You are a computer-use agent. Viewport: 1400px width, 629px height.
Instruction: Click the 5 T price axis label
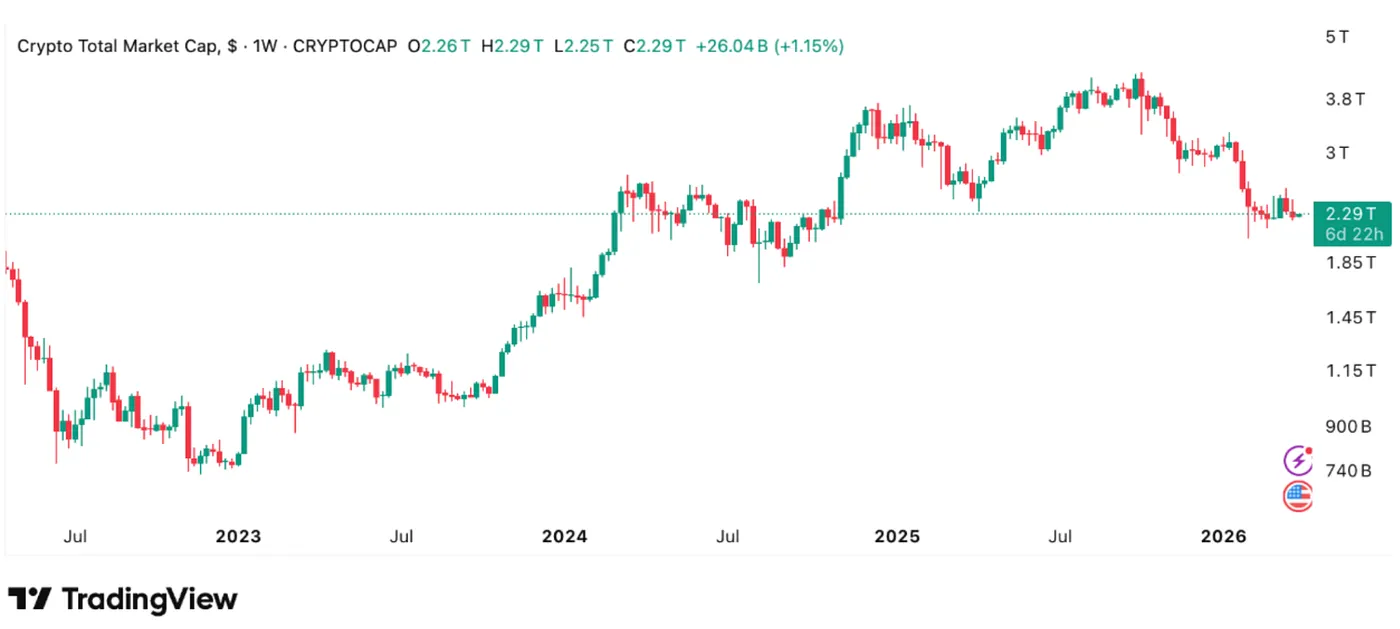tap(1337, 37)
